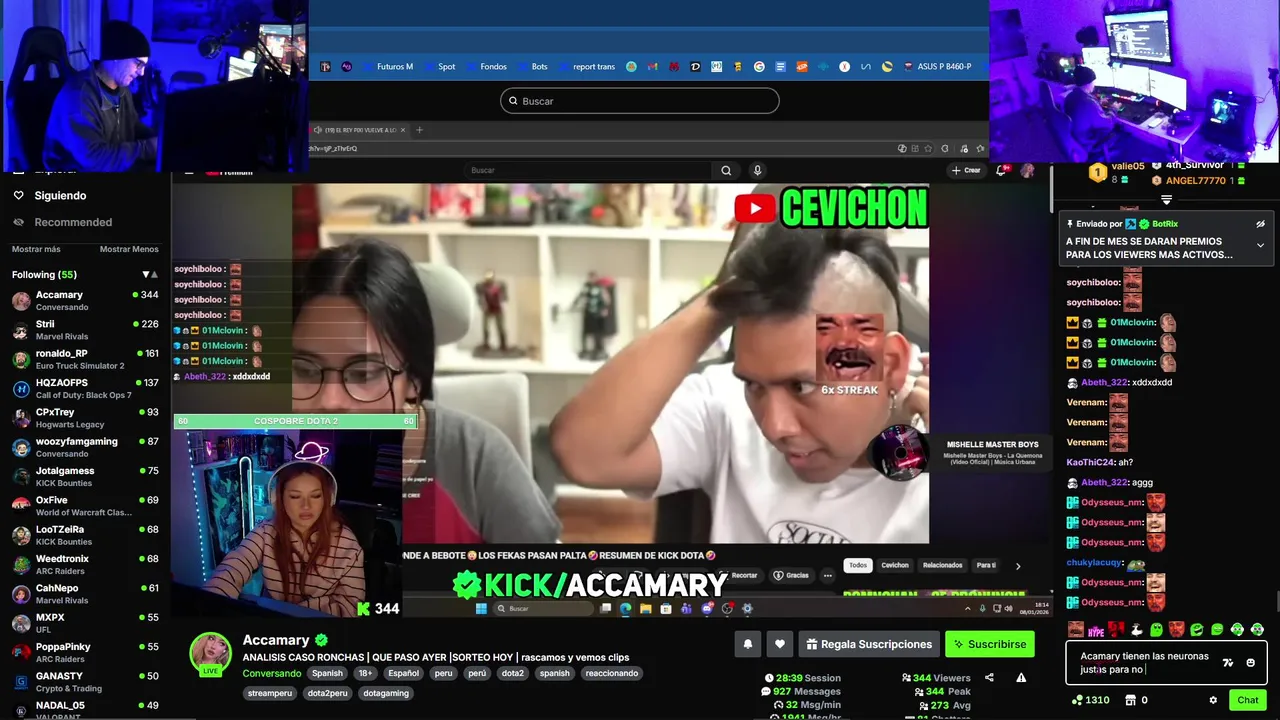The height and width of the screenshot is (720, 1280).
Task: Click the green Suscribirse button
Action: point(989,644)
